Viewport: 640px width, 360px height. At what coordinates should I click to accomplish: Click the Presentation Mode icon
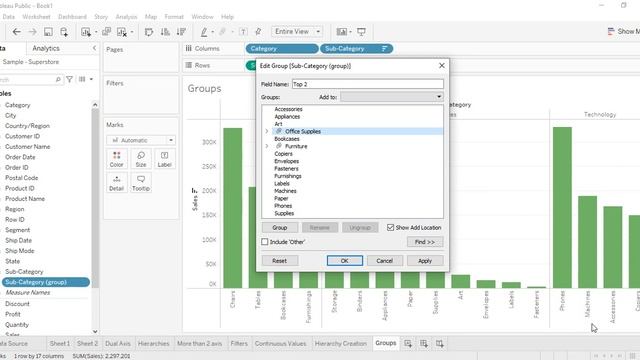click(361, 32)
